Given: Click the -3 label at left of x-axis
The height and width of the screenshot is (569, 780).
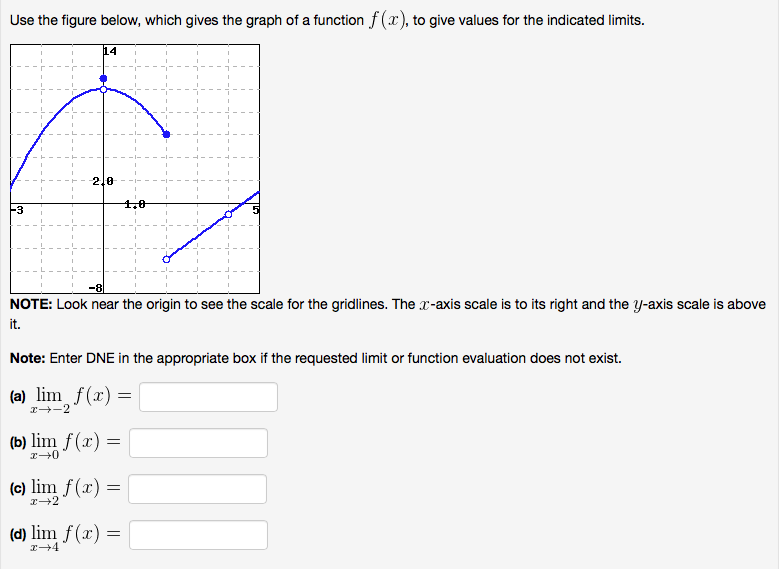Looking at the screenshot, I should coord(17,210).
